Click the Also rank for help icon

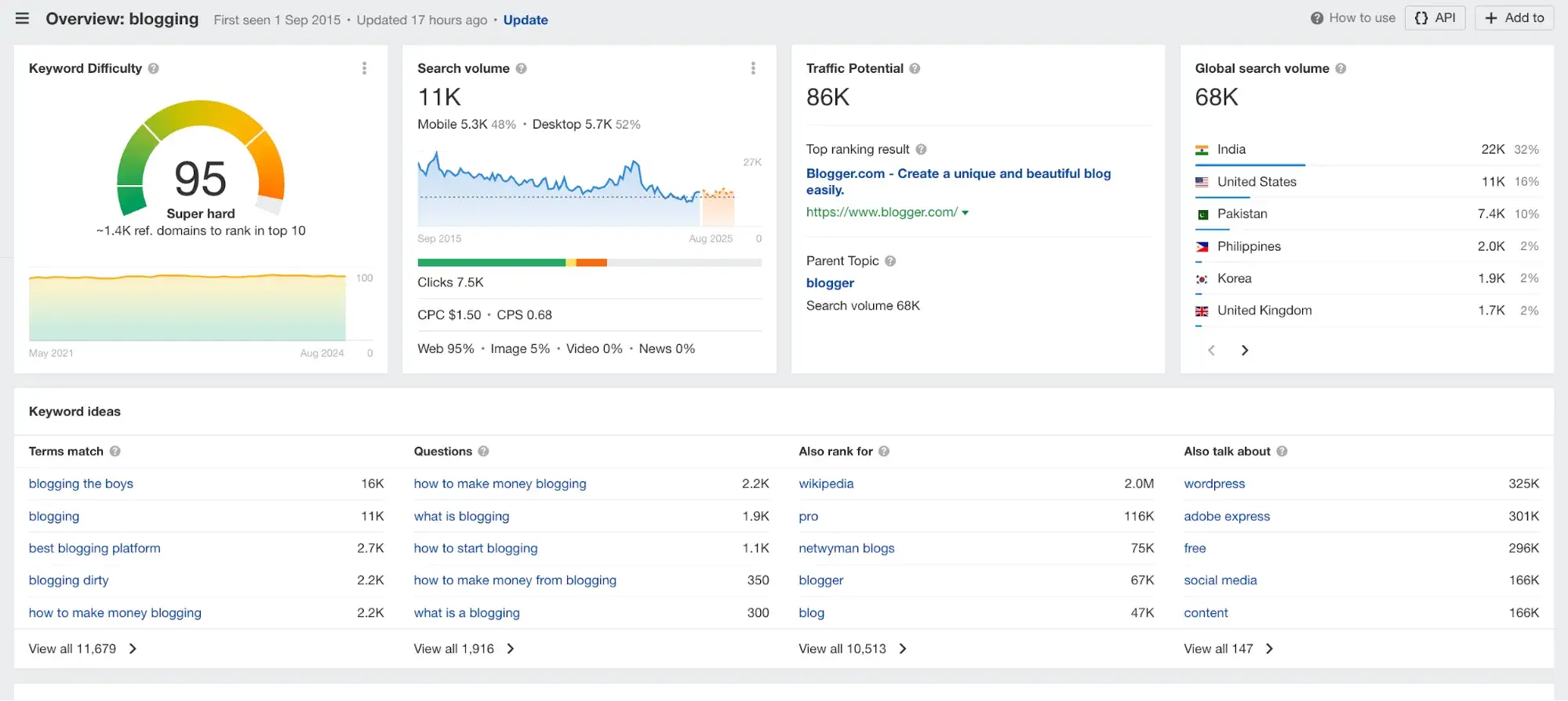click(x=884, y=451)
